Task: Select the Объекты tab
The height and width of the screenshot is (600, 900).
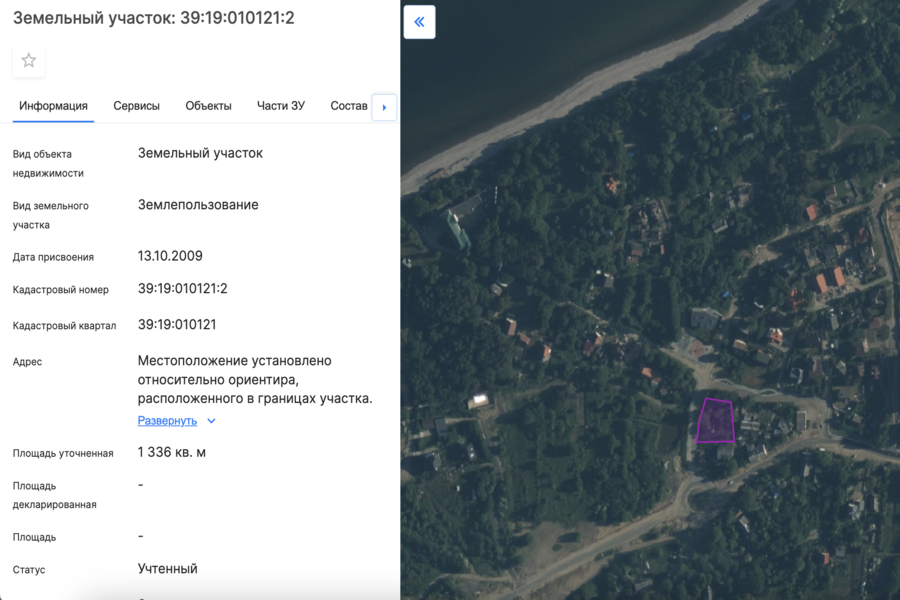Action: click(208, 106)
